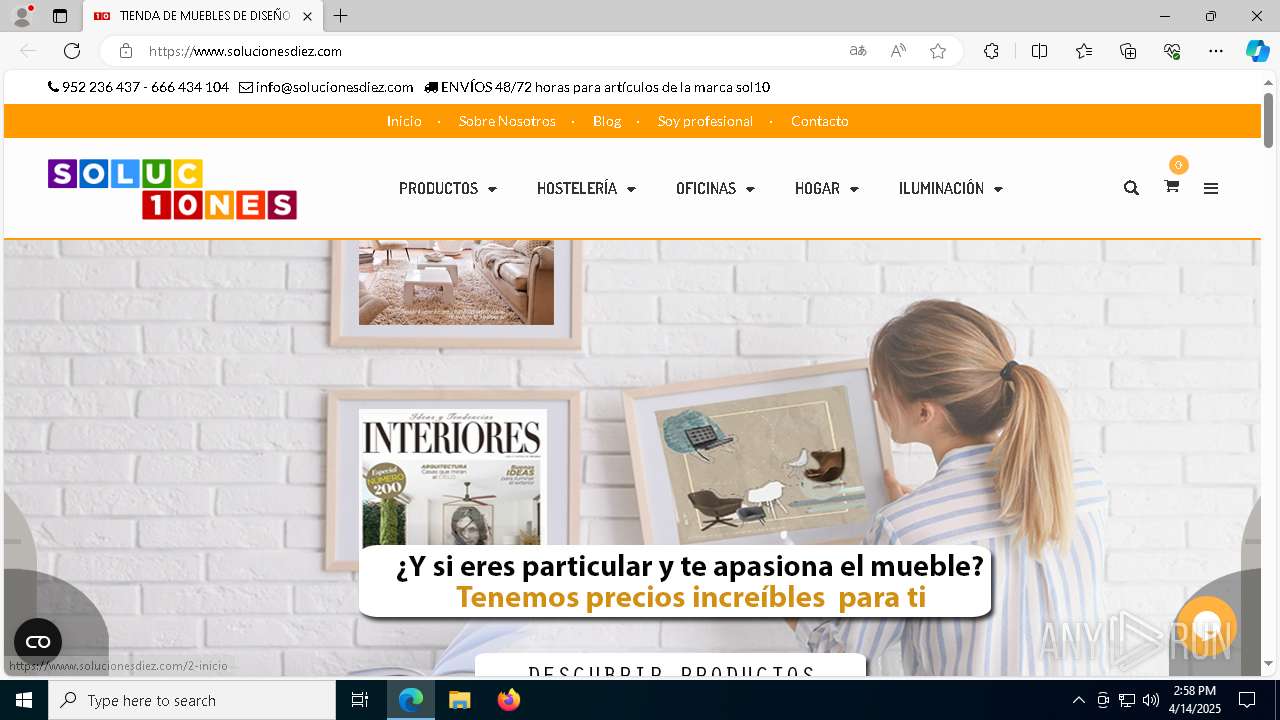Viewport: 1280px width, 720px height.
Task: Open browser extensions puzzle icon
Action: 991,51
